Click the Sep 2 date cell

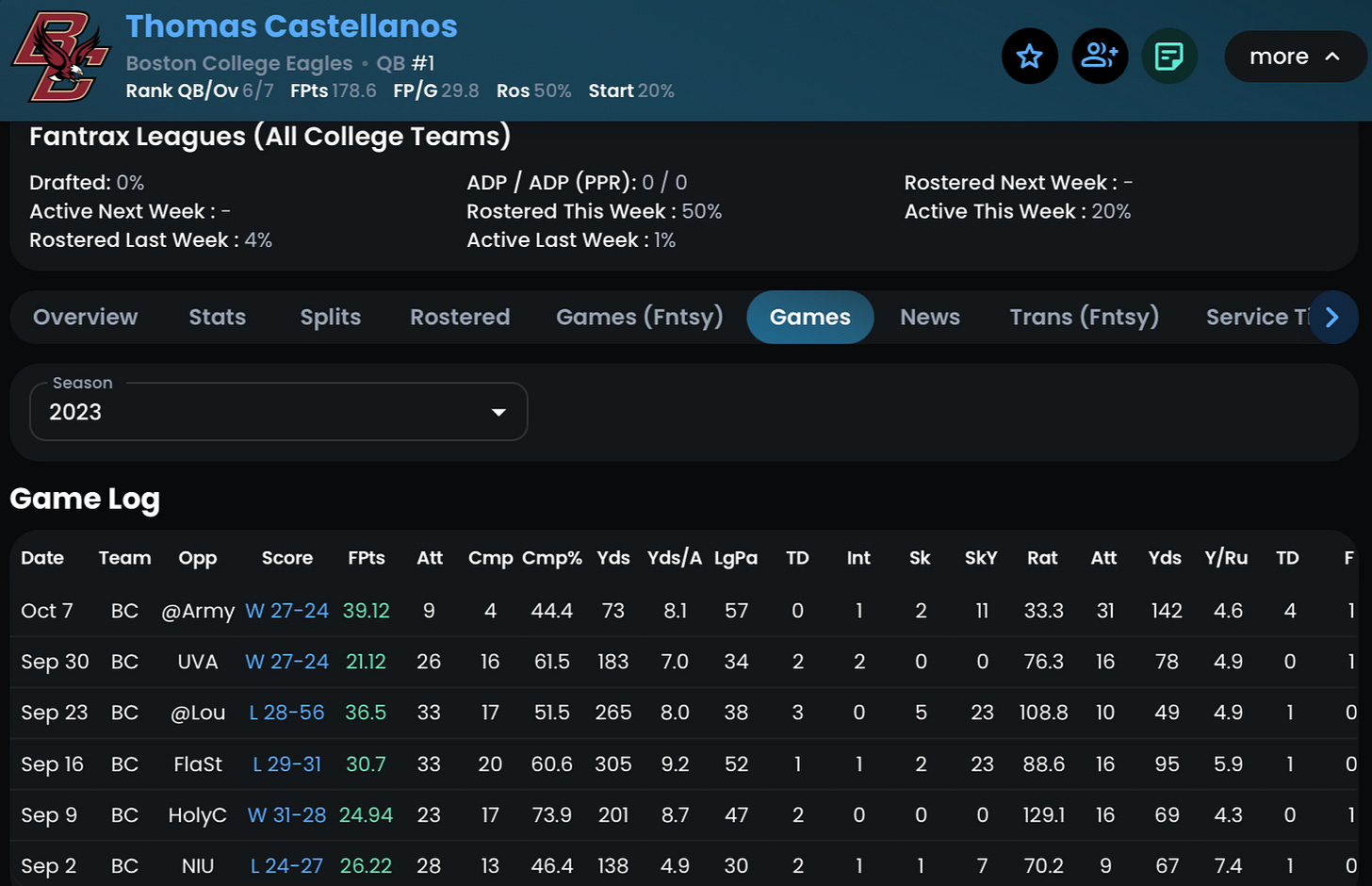click(x=49, y=866)
